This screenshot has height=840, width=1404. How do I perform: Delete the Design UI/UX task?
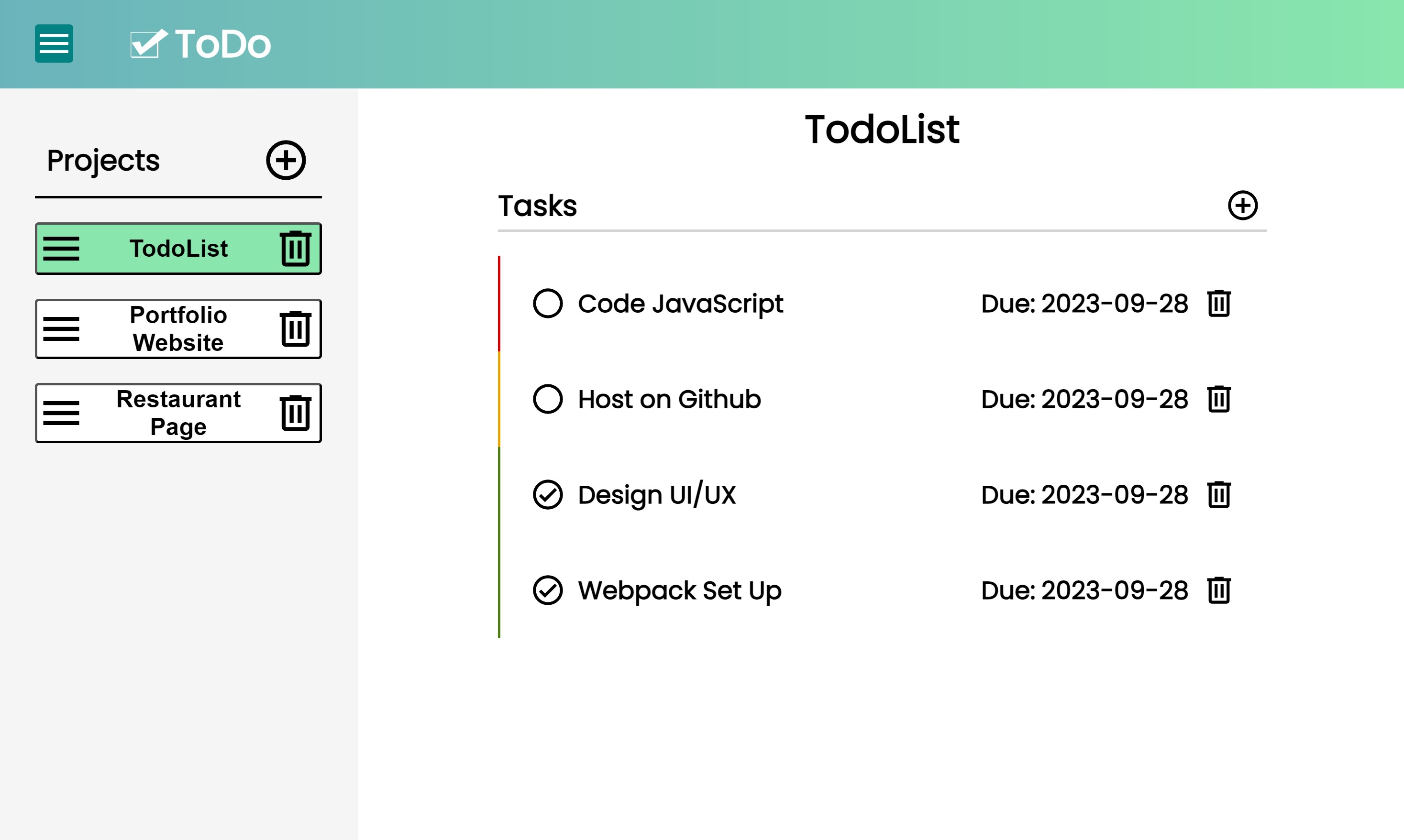[1219, 495]
